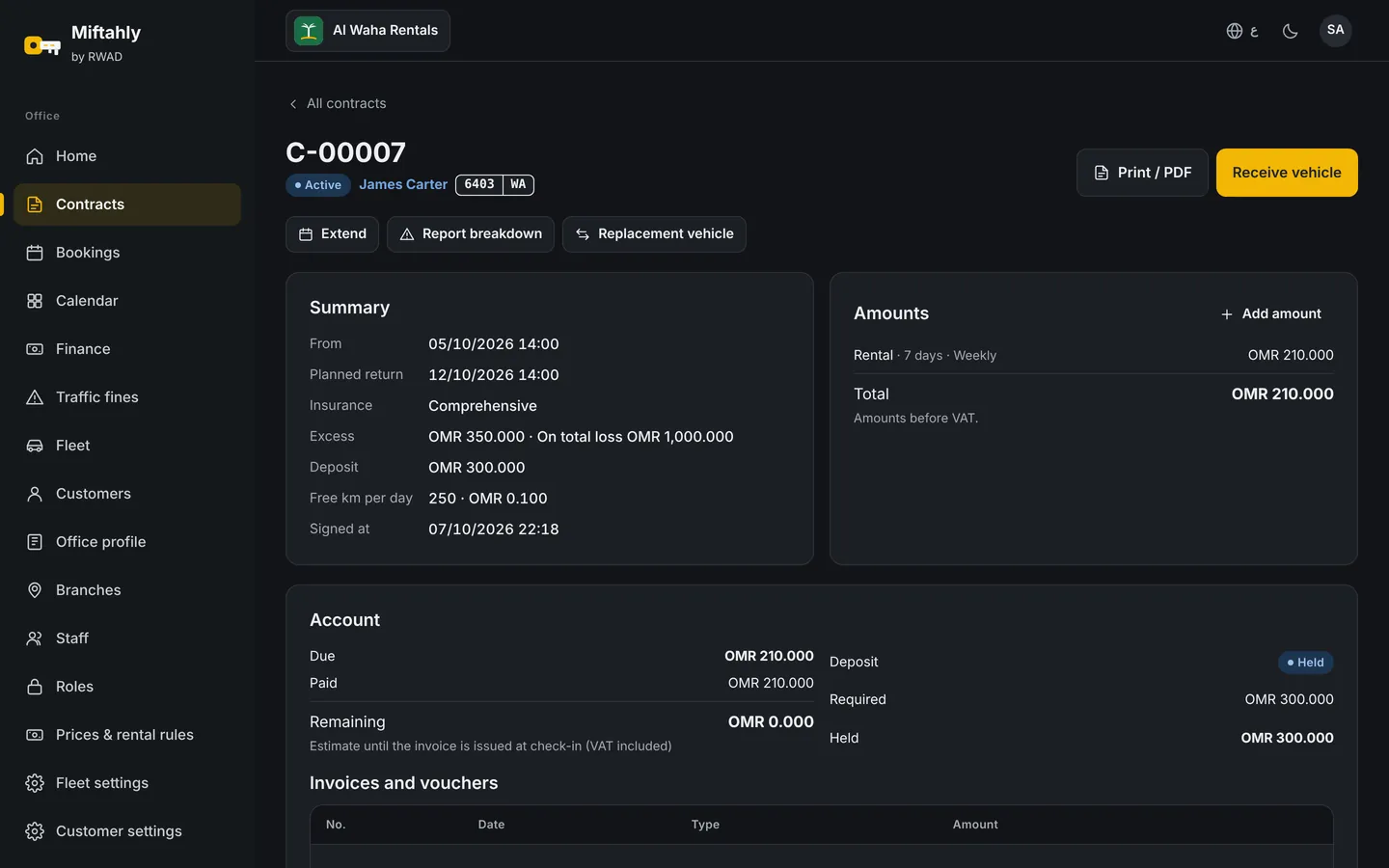The height and width of the screenshot is (868, 1389).
Task: Click the Receive vehicle button
Action: click(x=1287, y=173)
